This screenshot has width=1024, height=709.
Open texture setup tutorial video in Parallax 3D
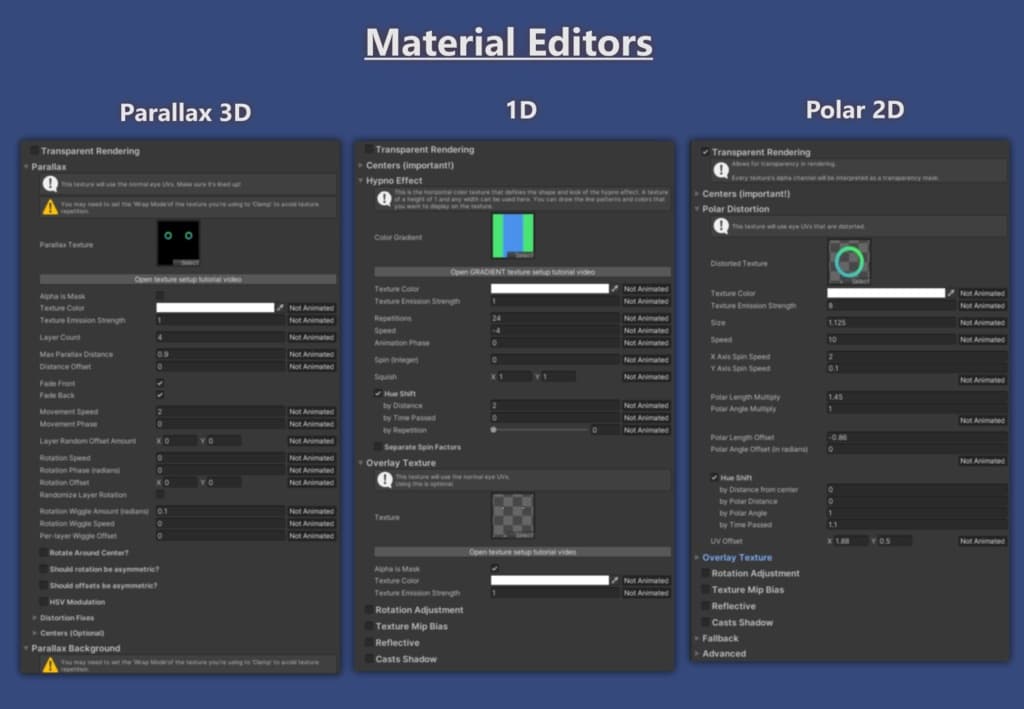(x=188, y=279)
